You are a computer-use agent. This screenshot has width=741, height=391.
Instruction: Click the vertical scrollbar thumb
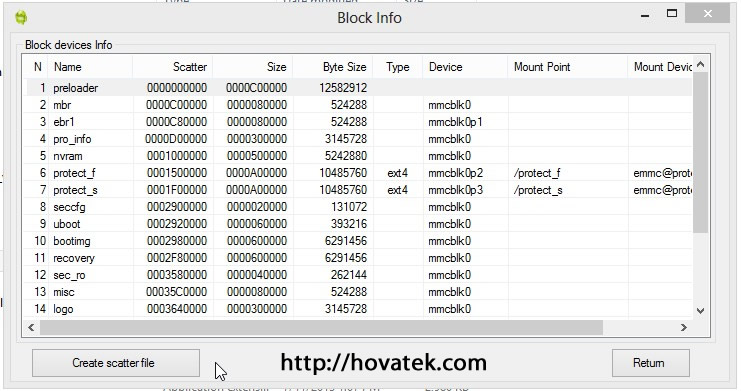[700, 152]
